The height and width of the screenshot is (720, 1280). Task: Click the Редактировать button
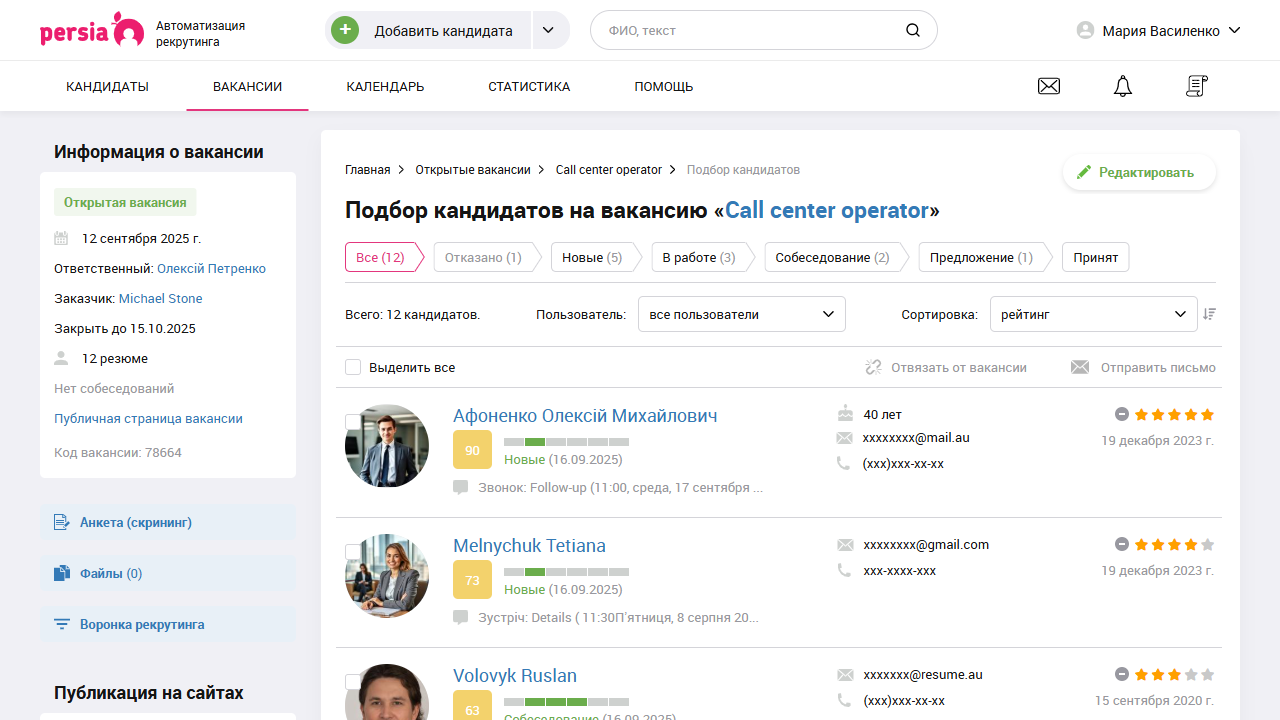coord(1139,171)
